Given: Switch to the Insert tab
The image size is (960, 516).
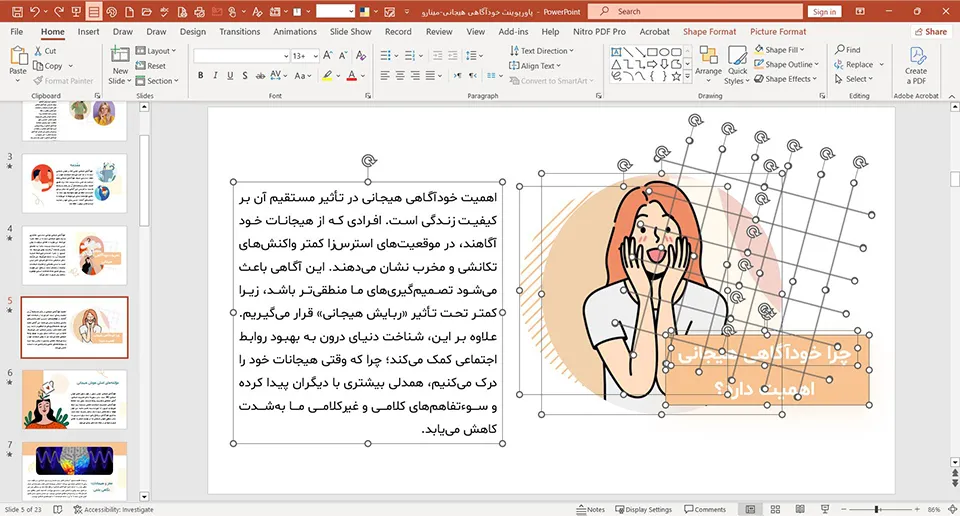Looking at the screenshot, I should [x=89, y=31].
